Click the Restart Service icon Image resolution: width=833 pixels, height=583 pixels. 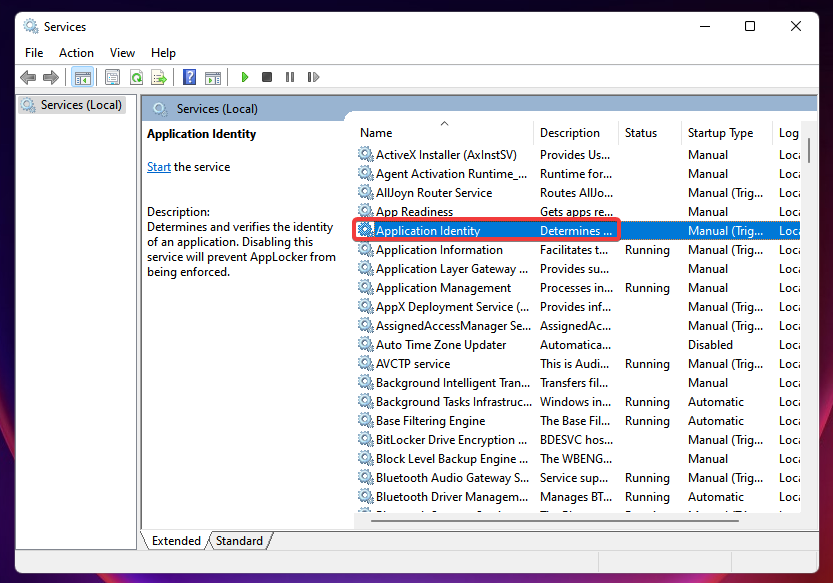tap(313, 78)
